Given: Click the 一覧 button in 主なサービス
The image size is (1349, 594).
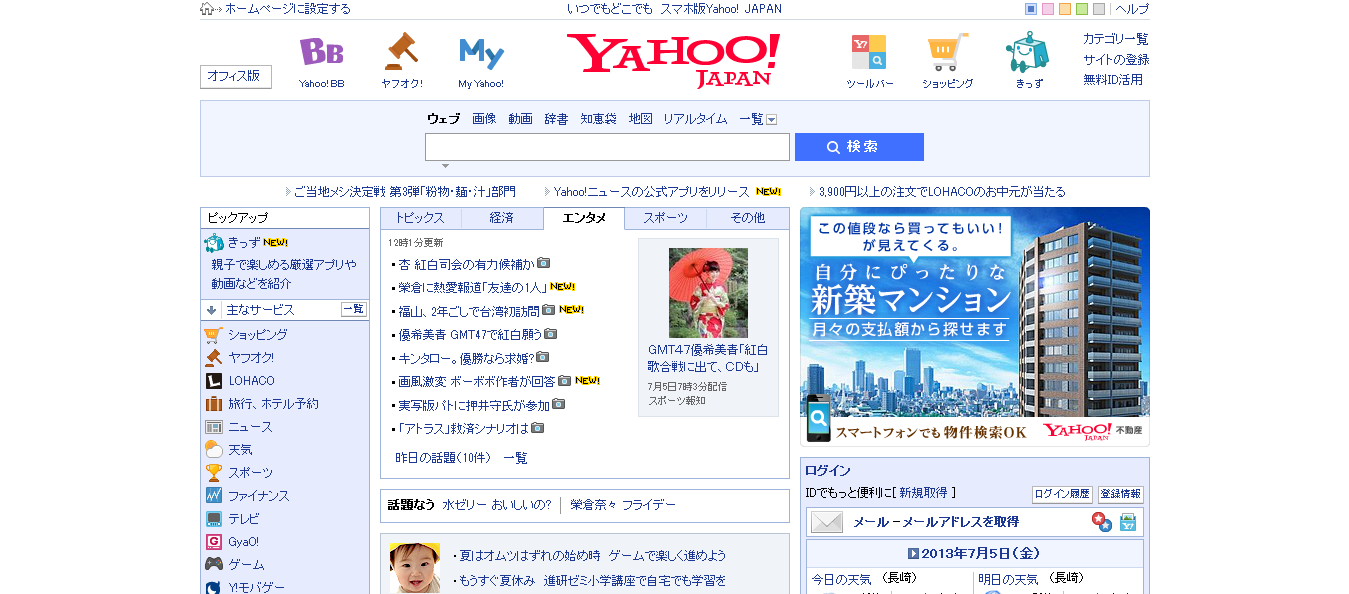Looking at the screenshot, I should [354, 309].
